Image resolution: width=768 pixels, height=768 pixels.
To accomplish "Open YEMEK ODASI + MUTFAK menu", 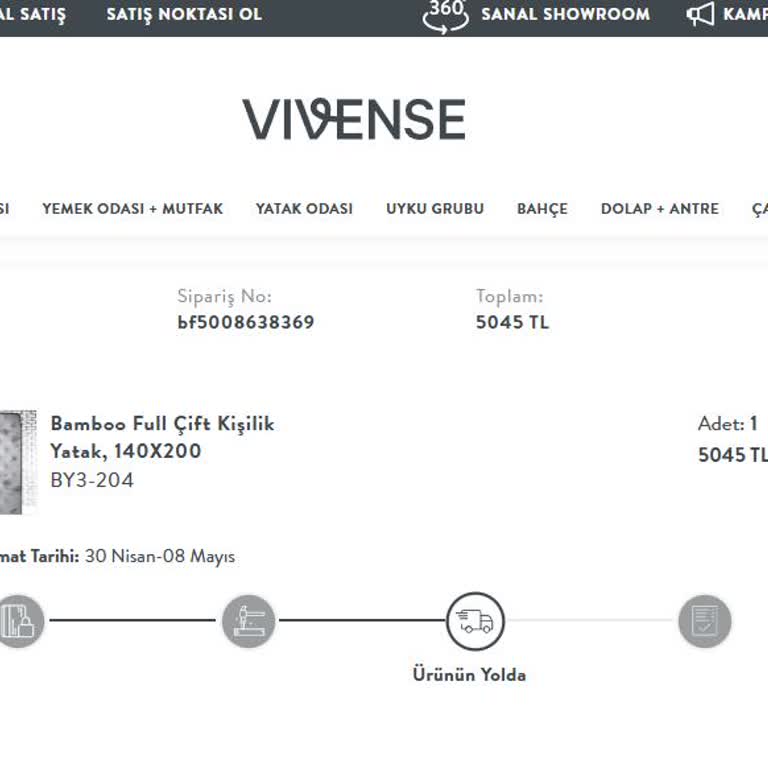I will 132,209.
